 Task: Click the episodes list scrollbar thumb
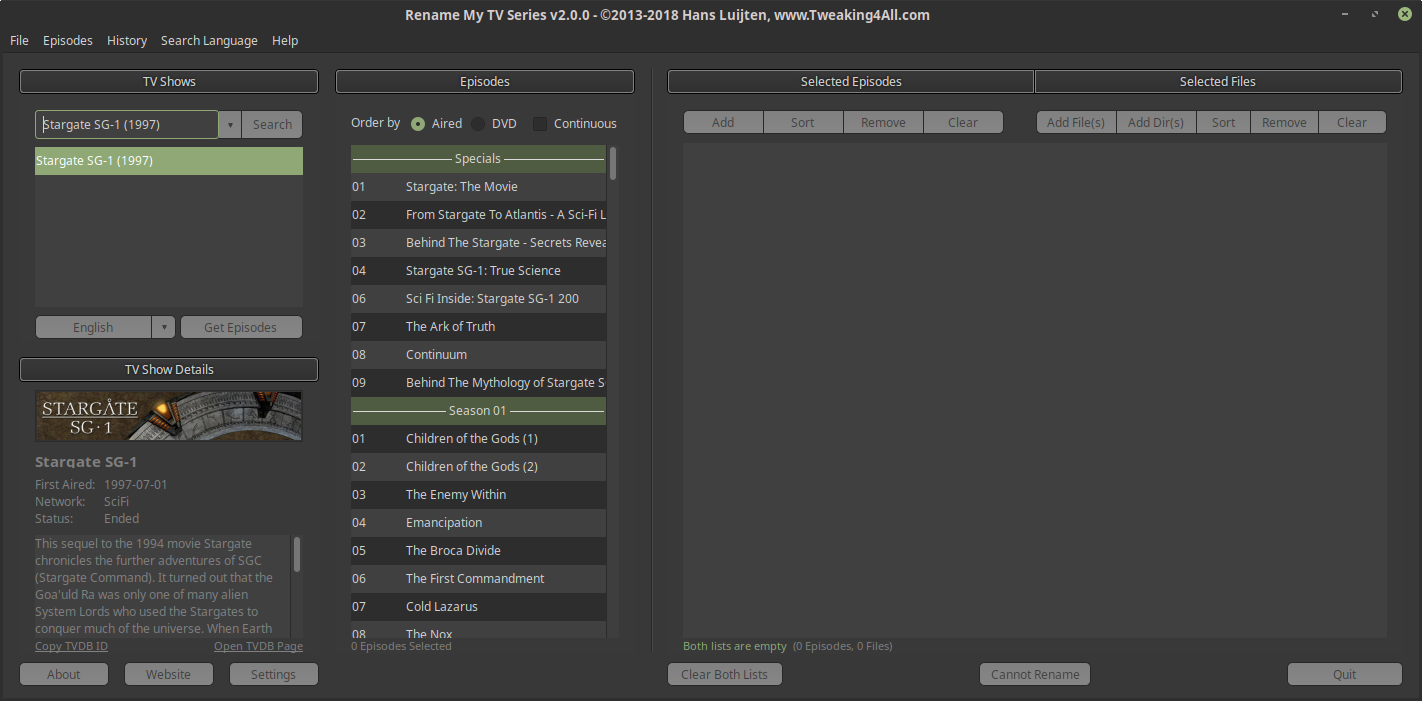613,163
